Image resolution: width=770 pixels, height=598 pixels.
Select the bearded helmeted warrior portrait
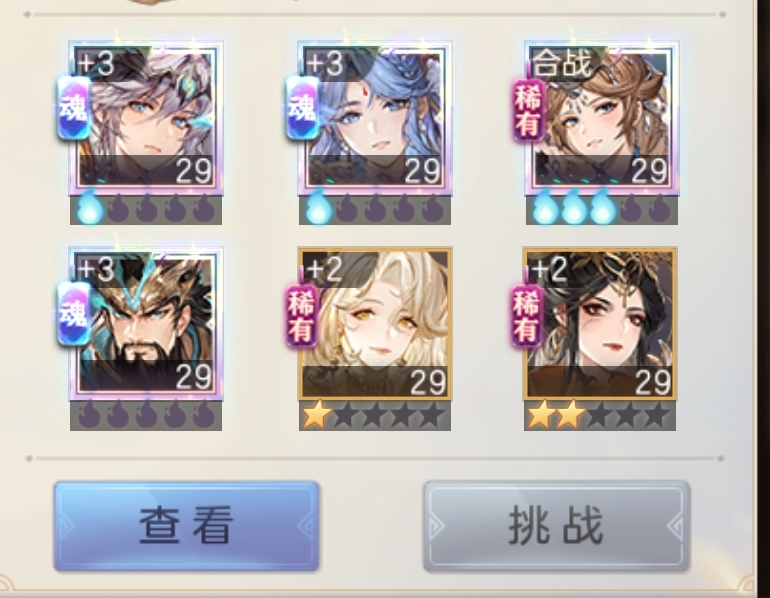click(x=146, y=325)
